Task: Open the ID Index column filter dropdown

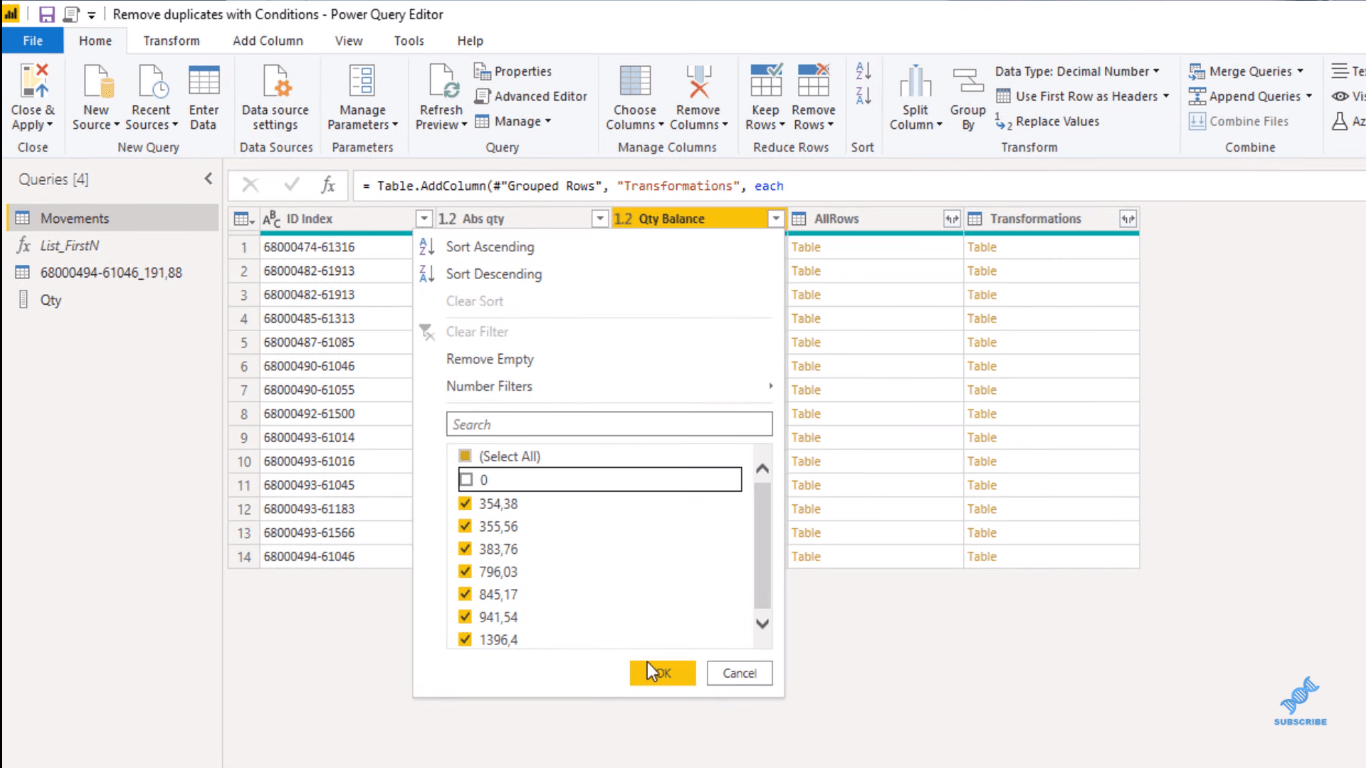Action: click(424, 219)
